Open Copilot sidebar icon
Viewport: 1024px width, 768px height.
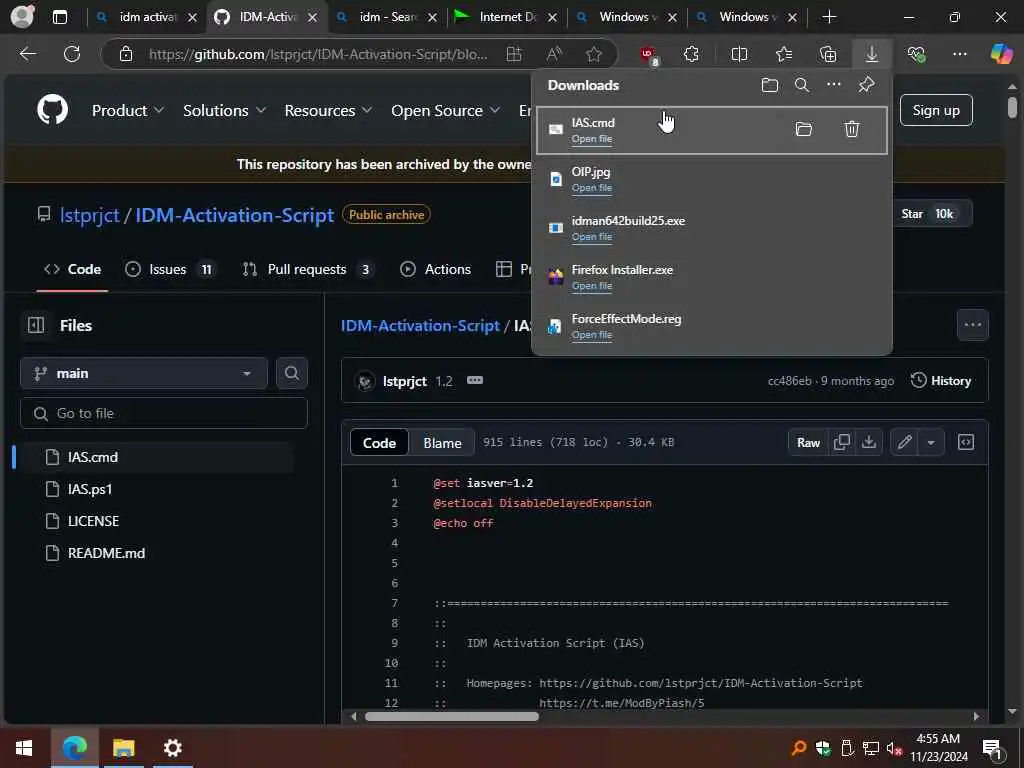1001,54
